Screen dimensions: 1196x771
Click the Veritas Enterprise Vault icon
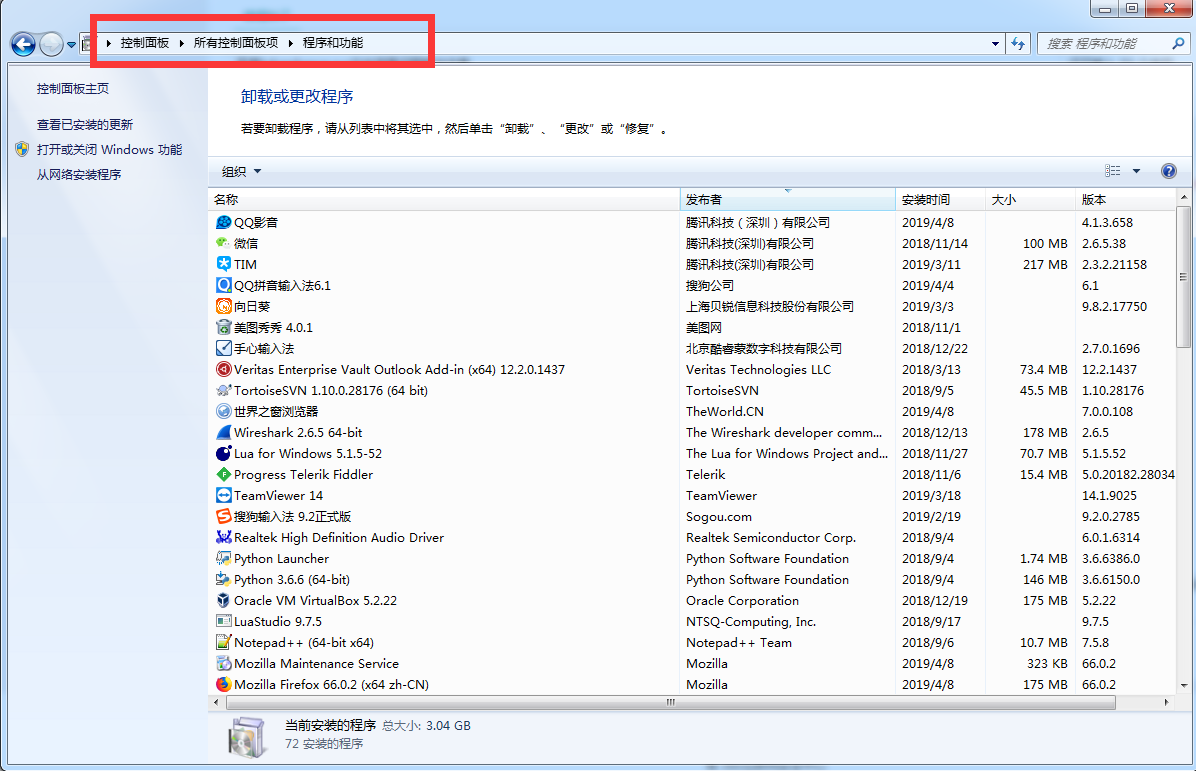[223, 369]
